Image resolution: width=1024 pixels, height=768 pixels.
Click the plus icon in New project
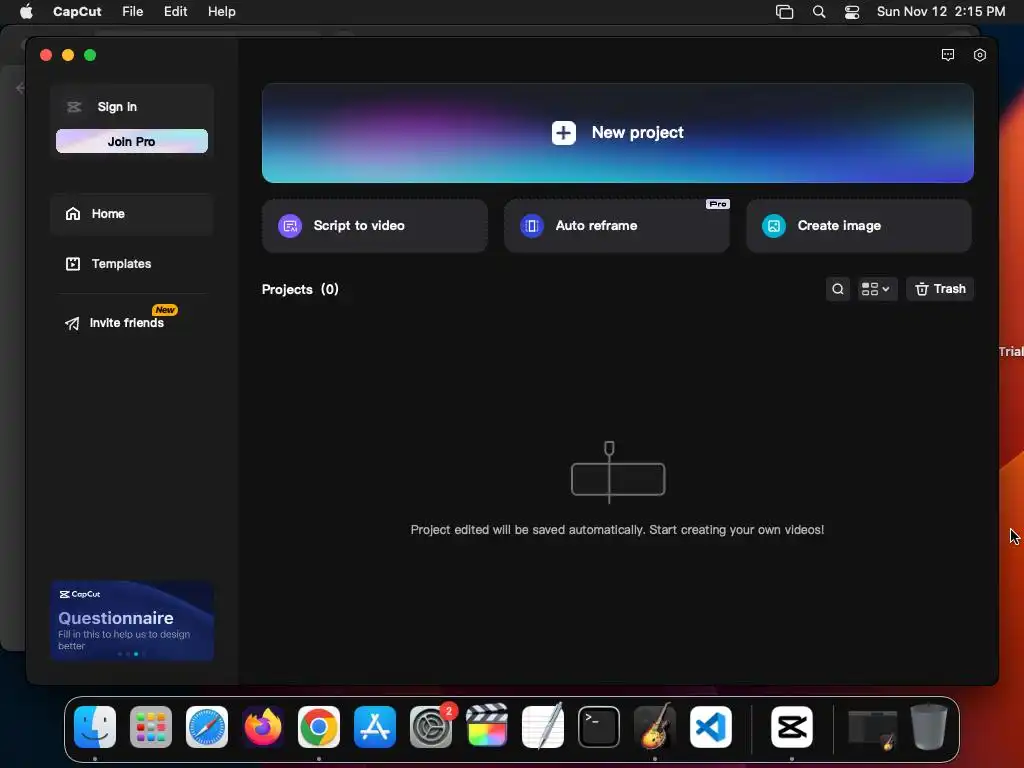point(564,133)
